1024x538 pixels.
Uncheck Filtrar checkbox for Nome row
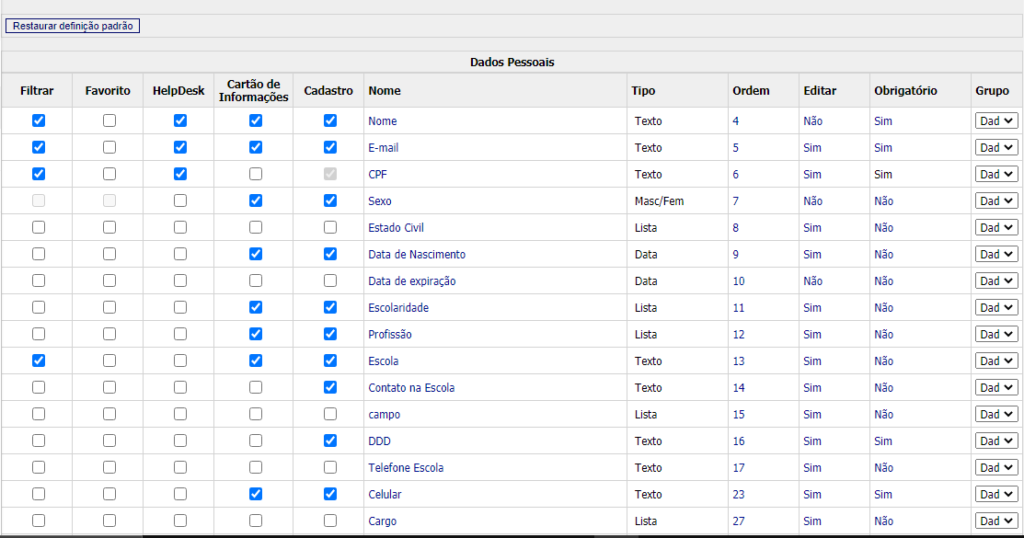pos(39,120)
